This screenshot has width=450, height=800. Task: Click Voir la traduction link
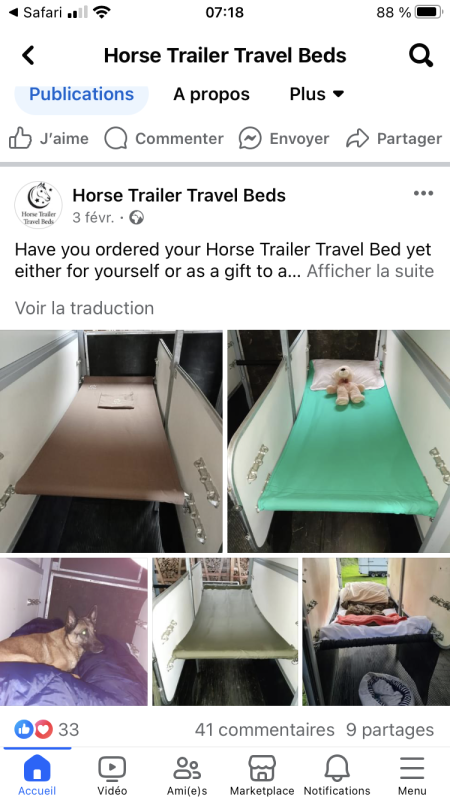84,308
